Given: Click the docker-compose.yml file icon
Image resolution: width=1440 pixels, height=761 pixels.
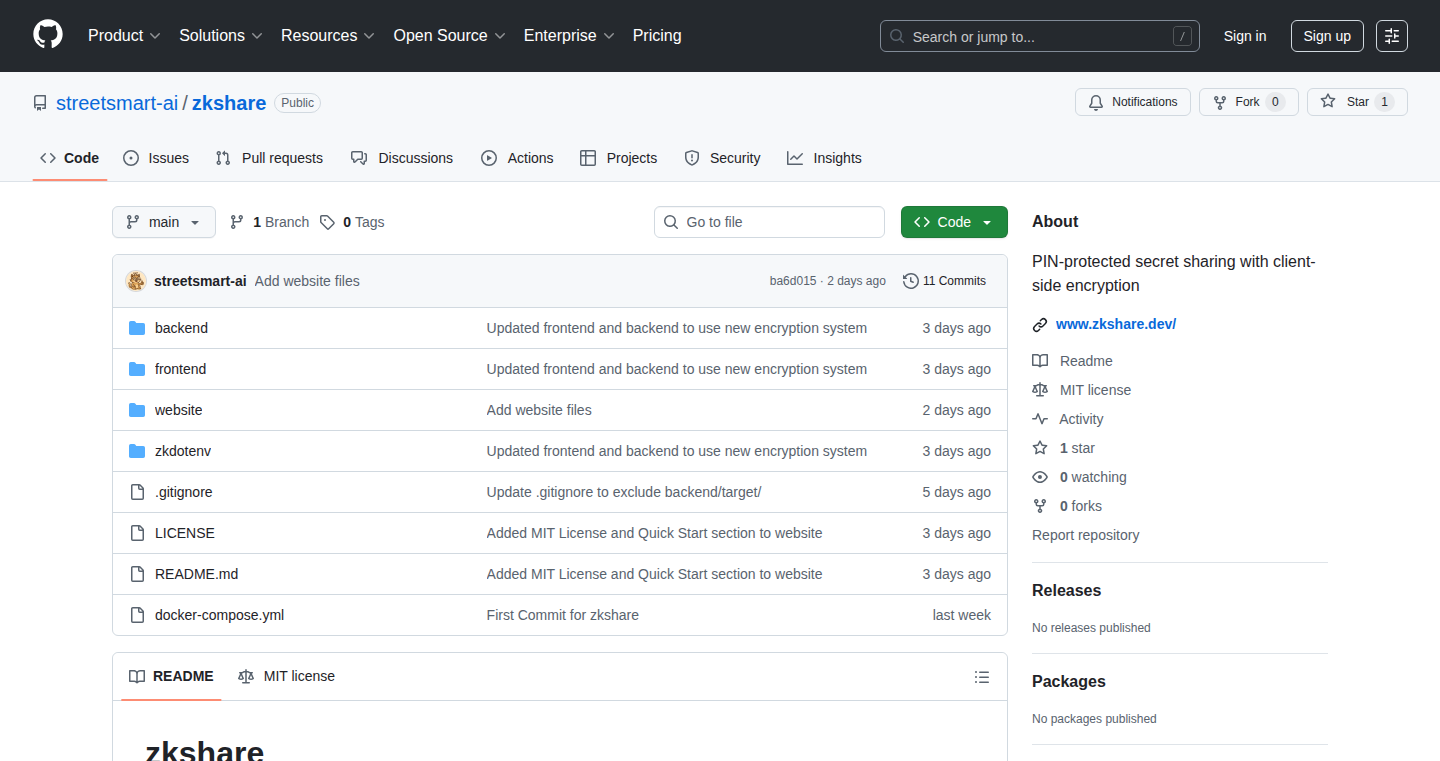Looking at the screenshot, I should click(x=137, y=615).
